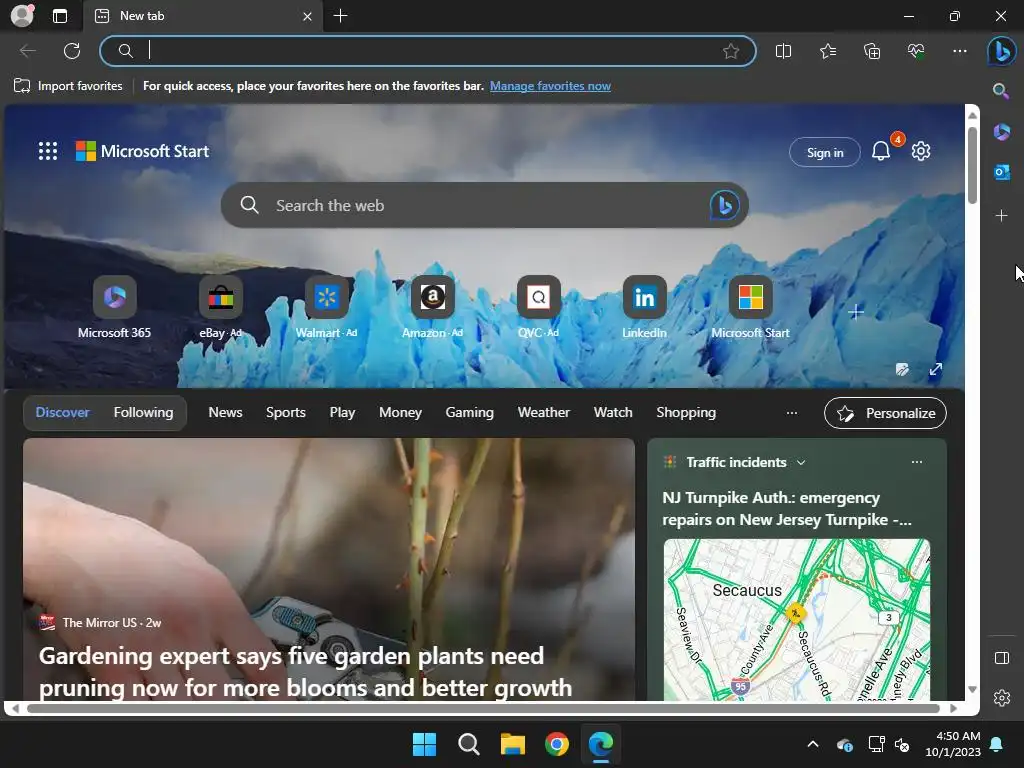Open Manage favorites now link
The height and width of the screenshot is (768, 1024).
(x=550, y=86)
